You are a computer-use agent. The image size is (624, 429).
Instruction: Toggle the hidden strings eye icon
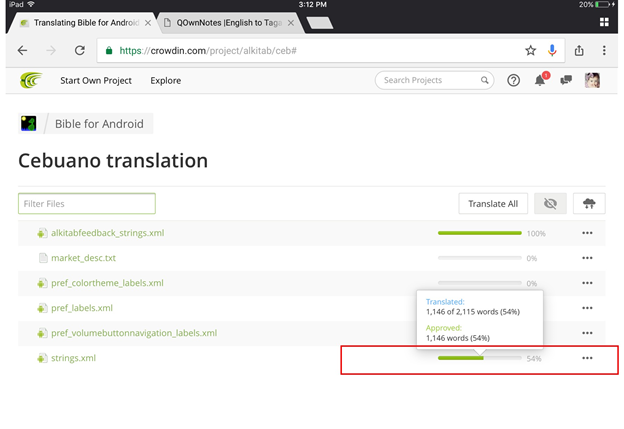pos(550,204)
